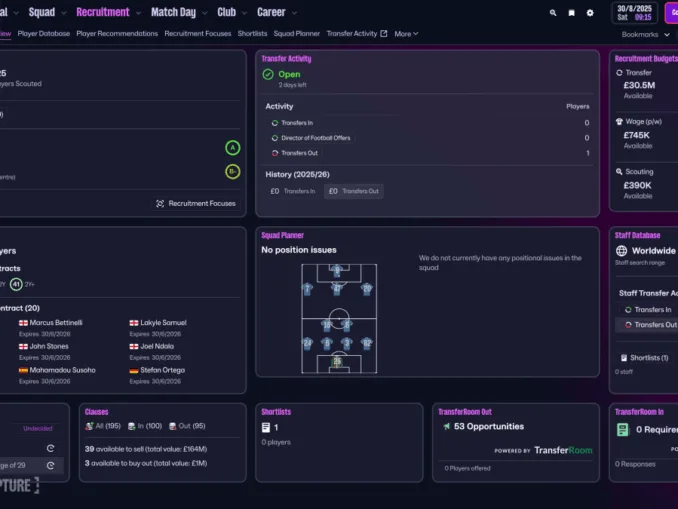Select the Transfers In history toggle
This screenshot has height=509, width=678.
coord(291,191)
